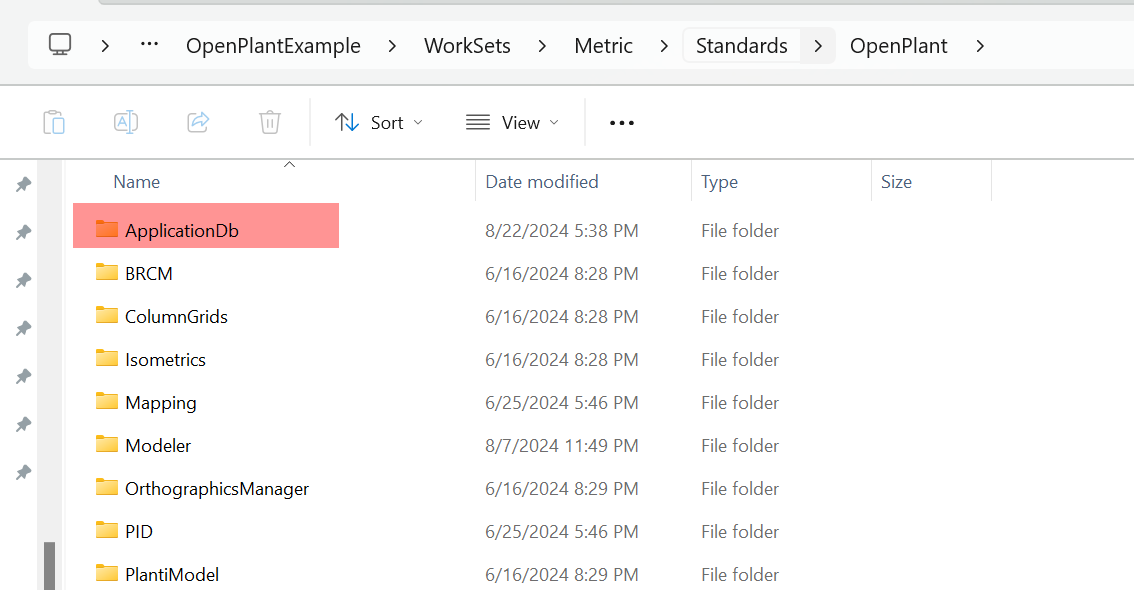Open the OrthographicsManager folder
1134x590 pixels.
[216, 489]
